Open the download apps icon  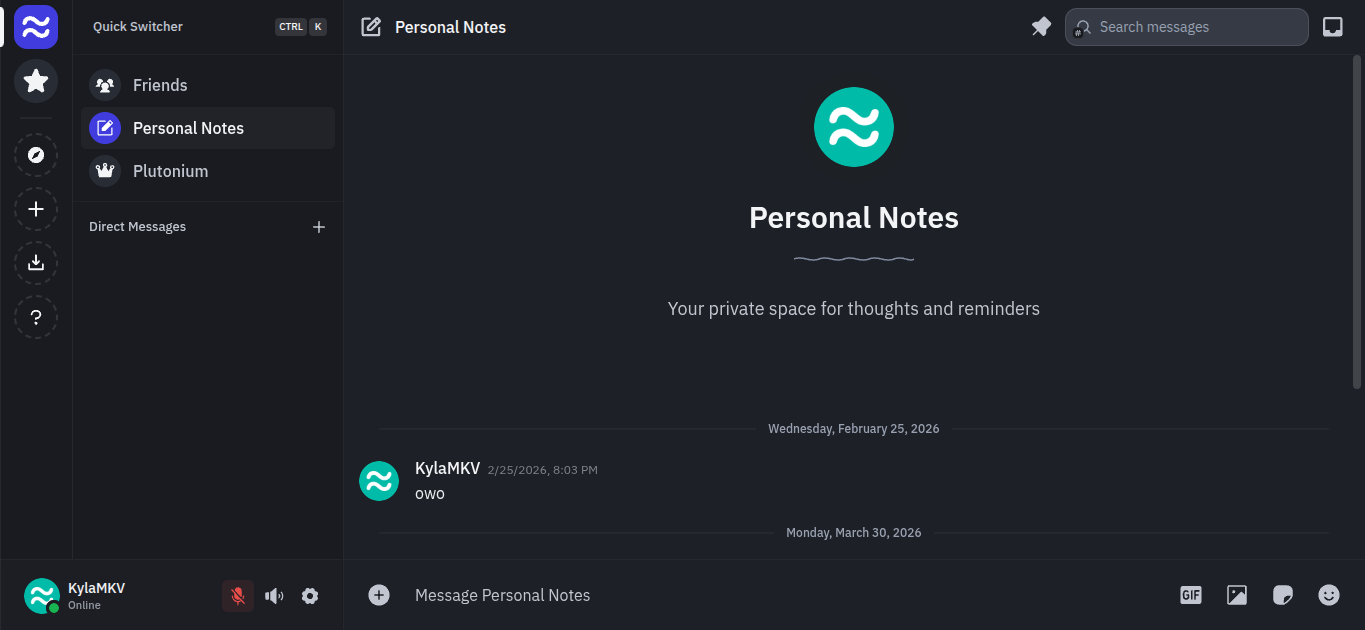[36, 263]
